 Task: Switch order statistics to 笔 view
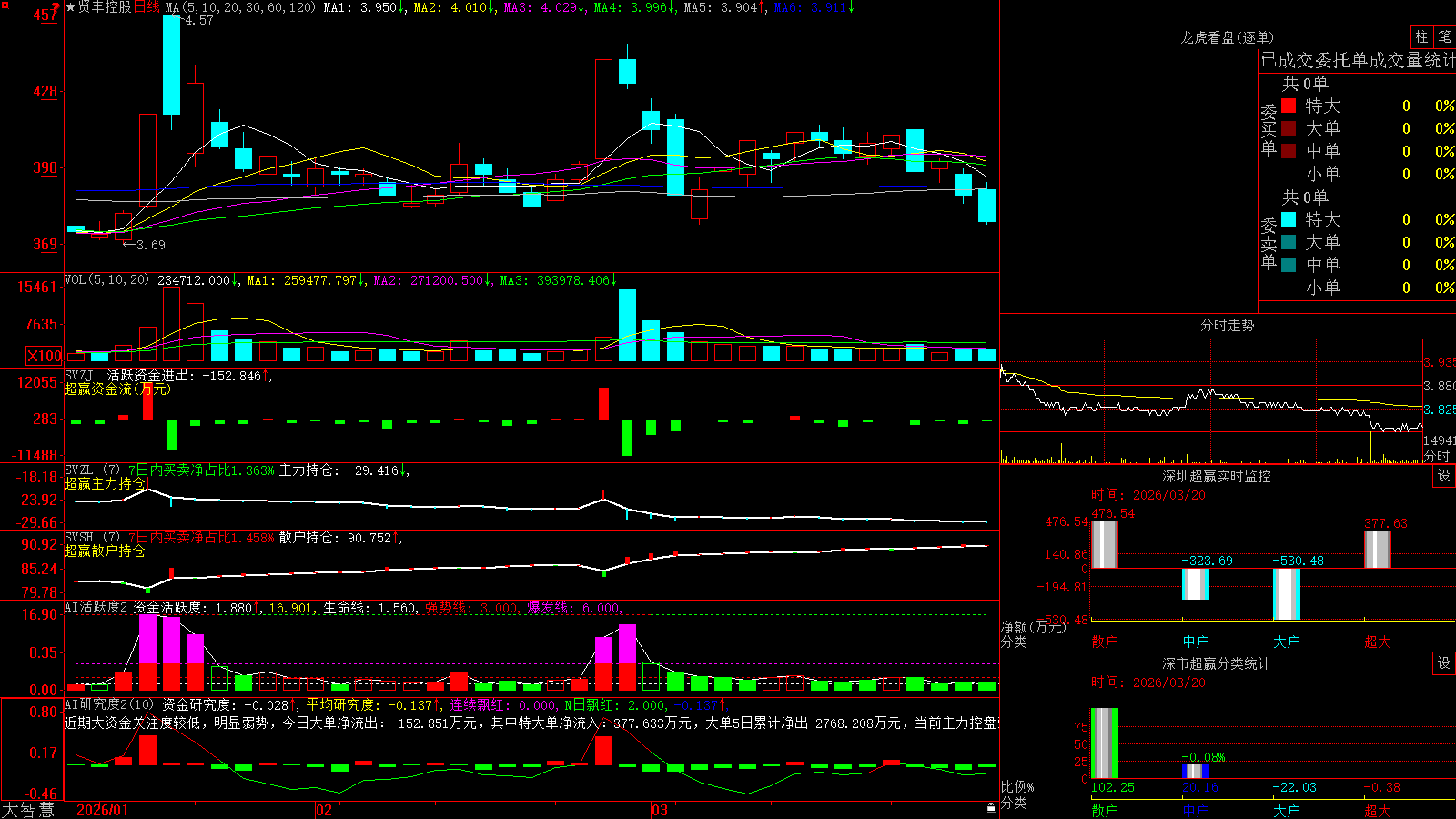coord(1445,36)
